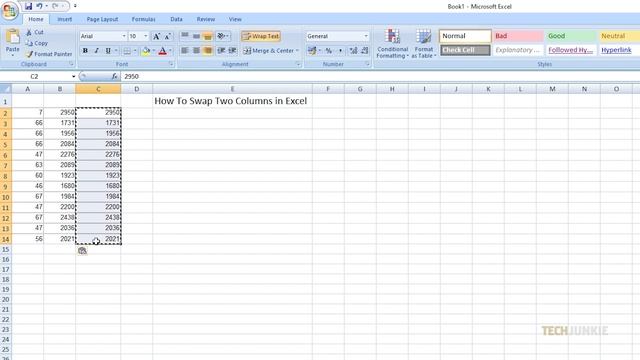
Task: Copy the selection using the Copy button
Action: point(37,43)
